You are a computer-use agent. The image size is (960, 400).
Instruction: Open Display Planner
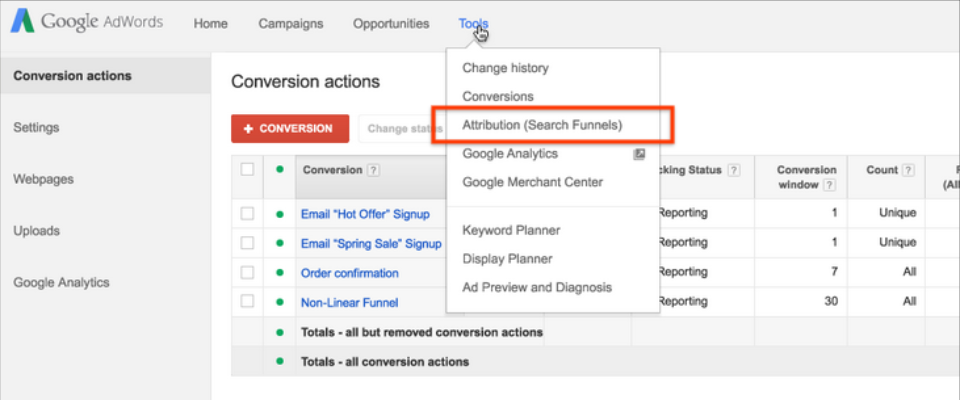tap(508, 259)
